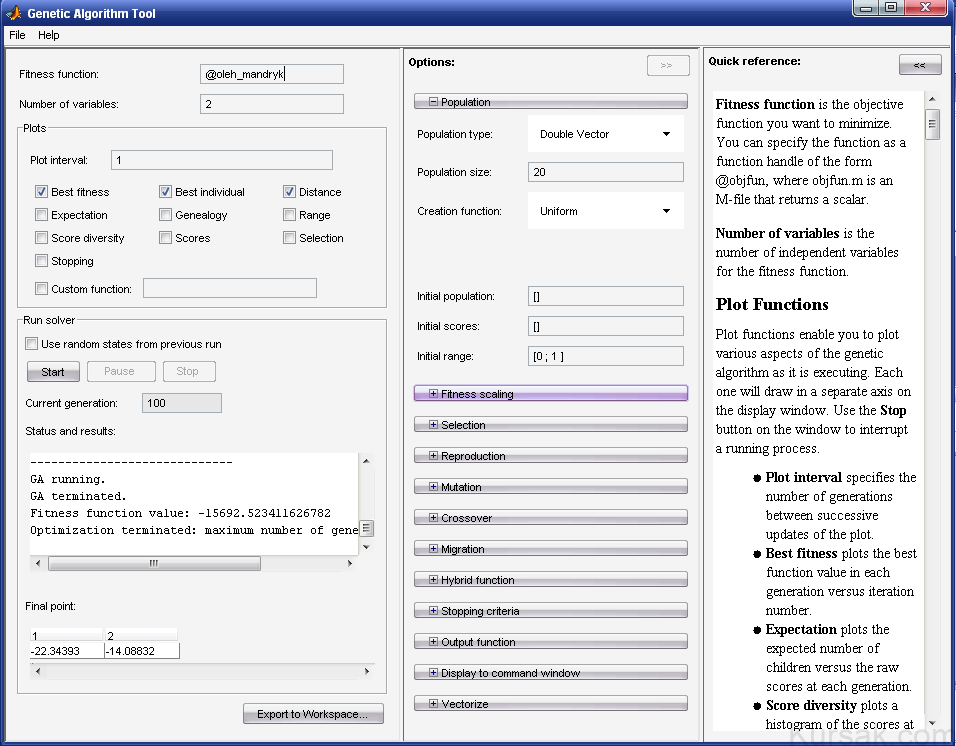Click the 'GA terminated.' status line

78,496
